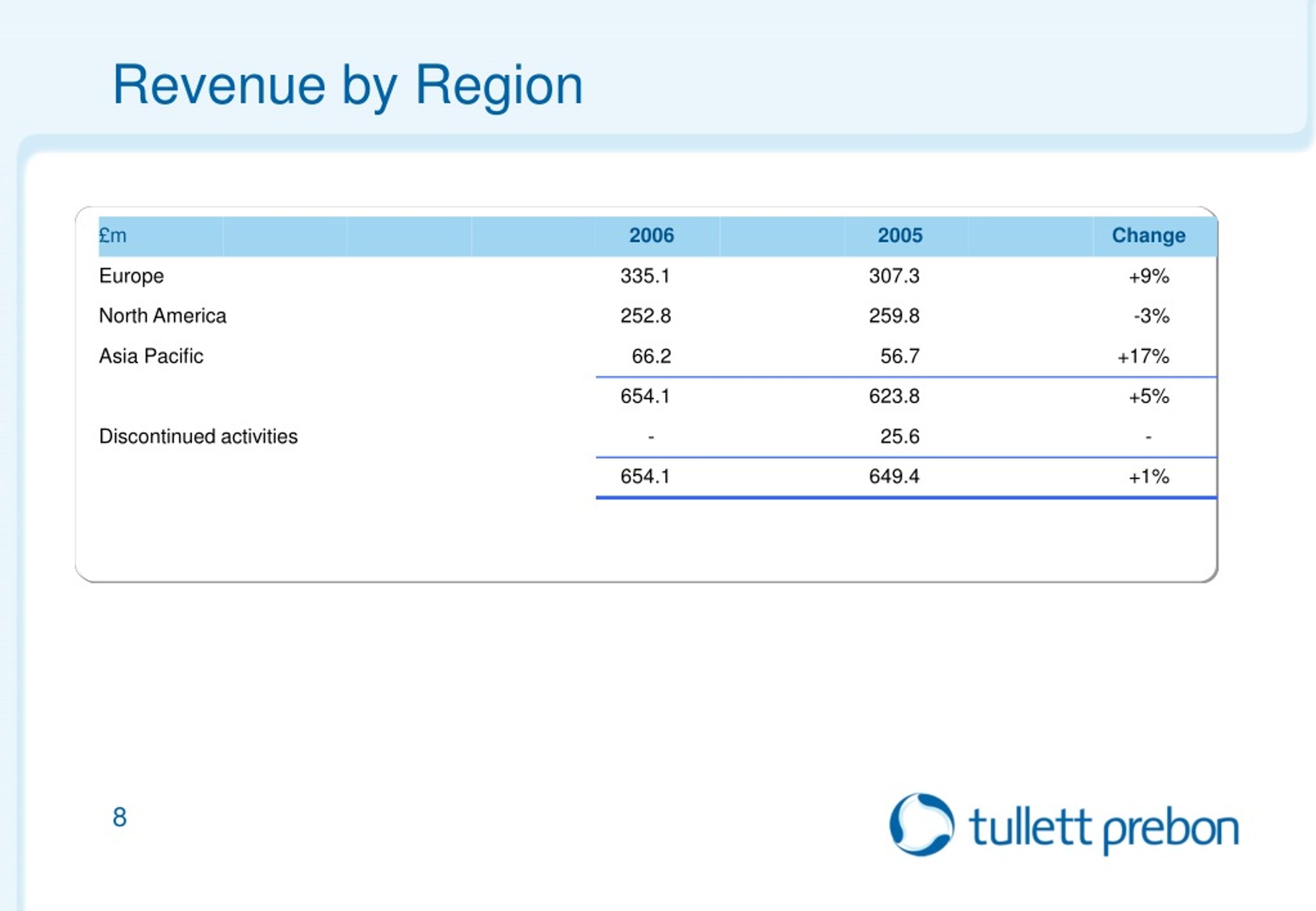The height and width of the screenshot is (911, 1316).
Task: Click the Europe 2005 value 307.3
Action: pos(894,276)
